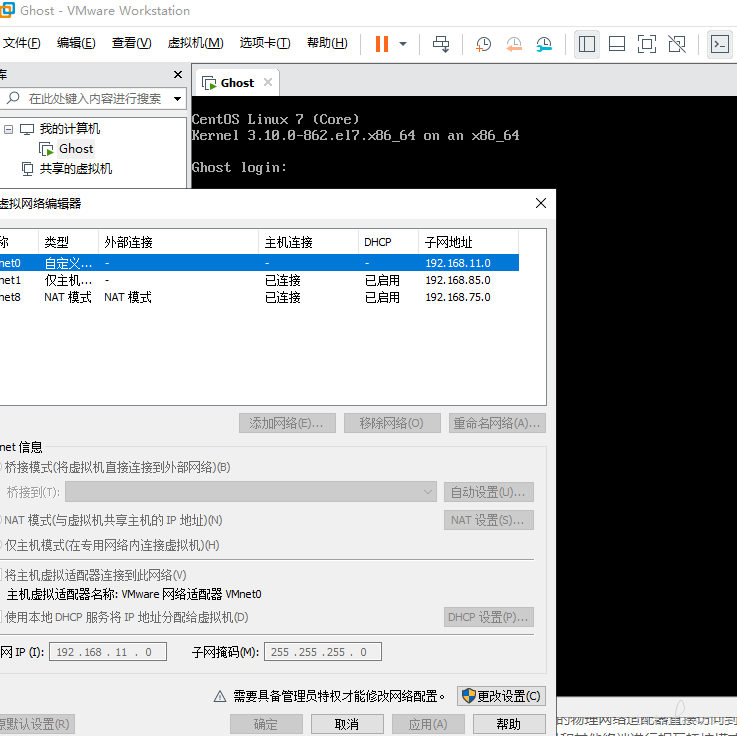
Task: Open the 桥接到(T) dropdown
Action: [251, 492]
